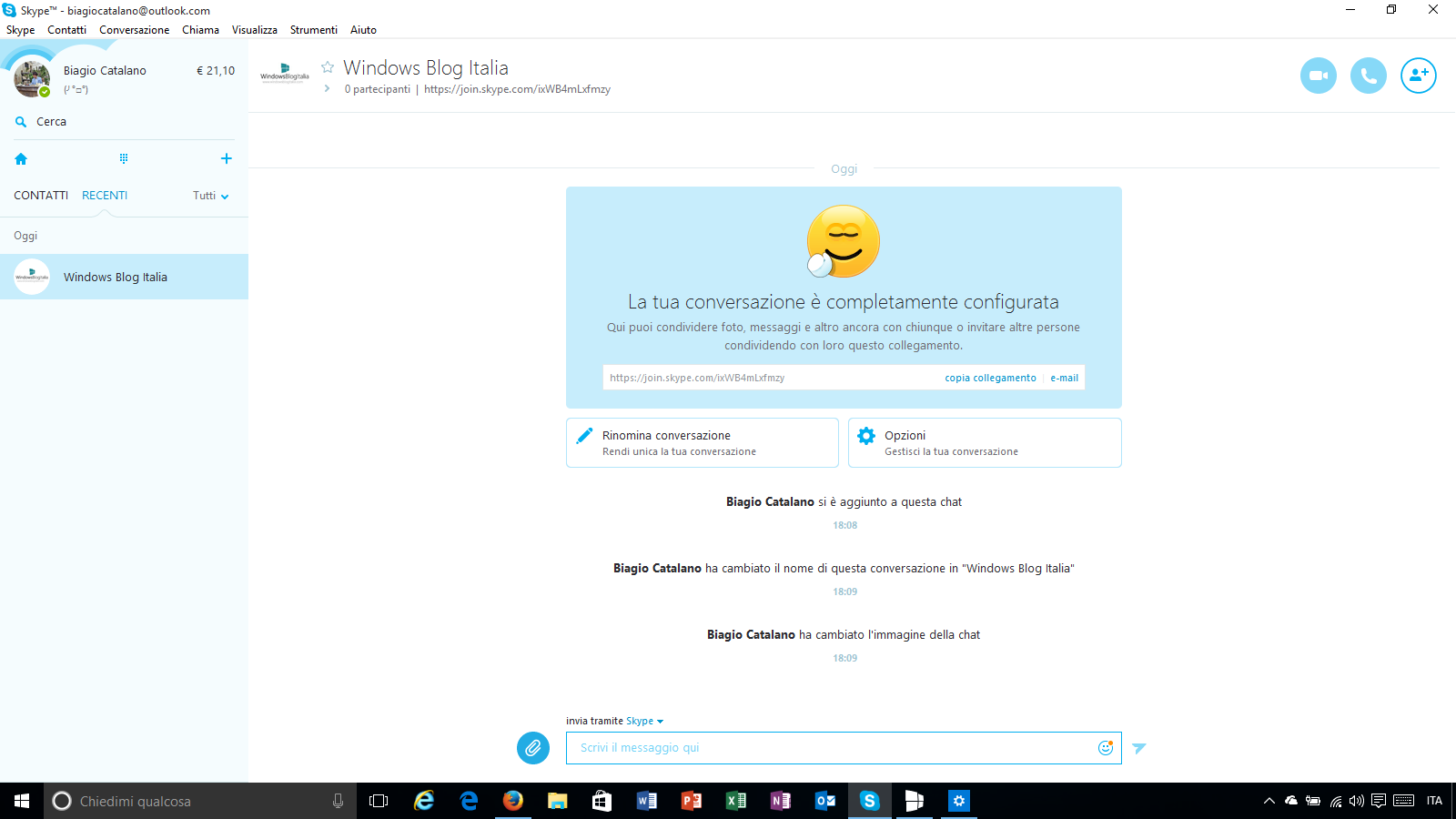This screenshot has width=1456, height=819.
Task: Open File Explorer from taskbar
Action: click(558, 801)
